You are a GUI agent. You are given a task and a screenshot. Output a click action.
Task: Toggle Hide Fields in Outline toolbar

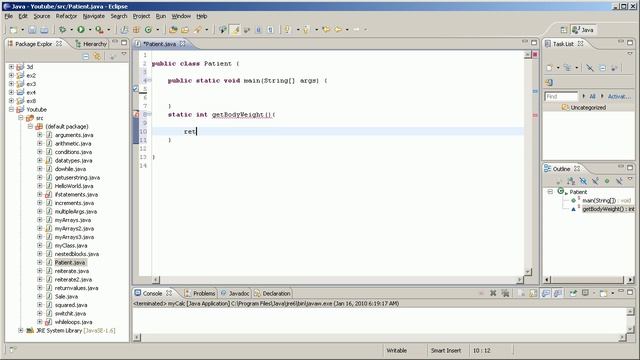coord(583,180)
